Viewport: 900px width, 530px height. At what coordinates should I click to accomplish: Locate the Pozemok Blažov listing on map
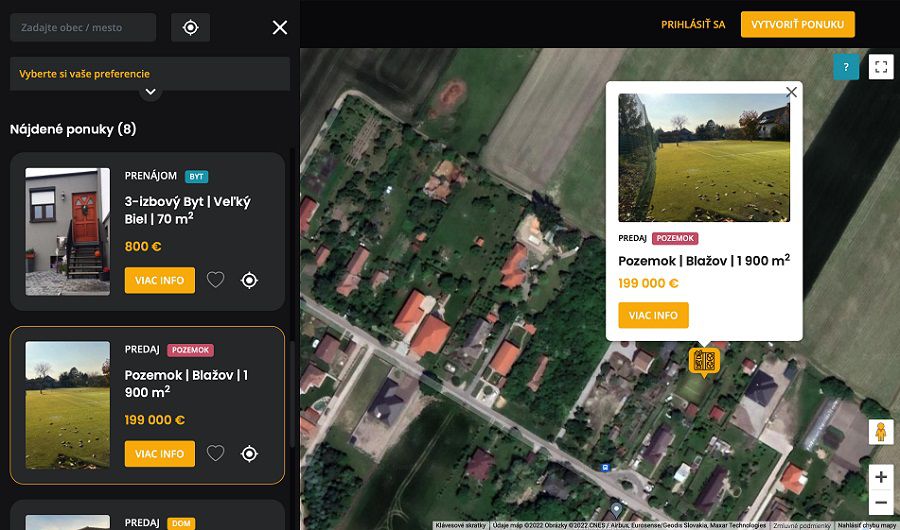click(249, 454)
